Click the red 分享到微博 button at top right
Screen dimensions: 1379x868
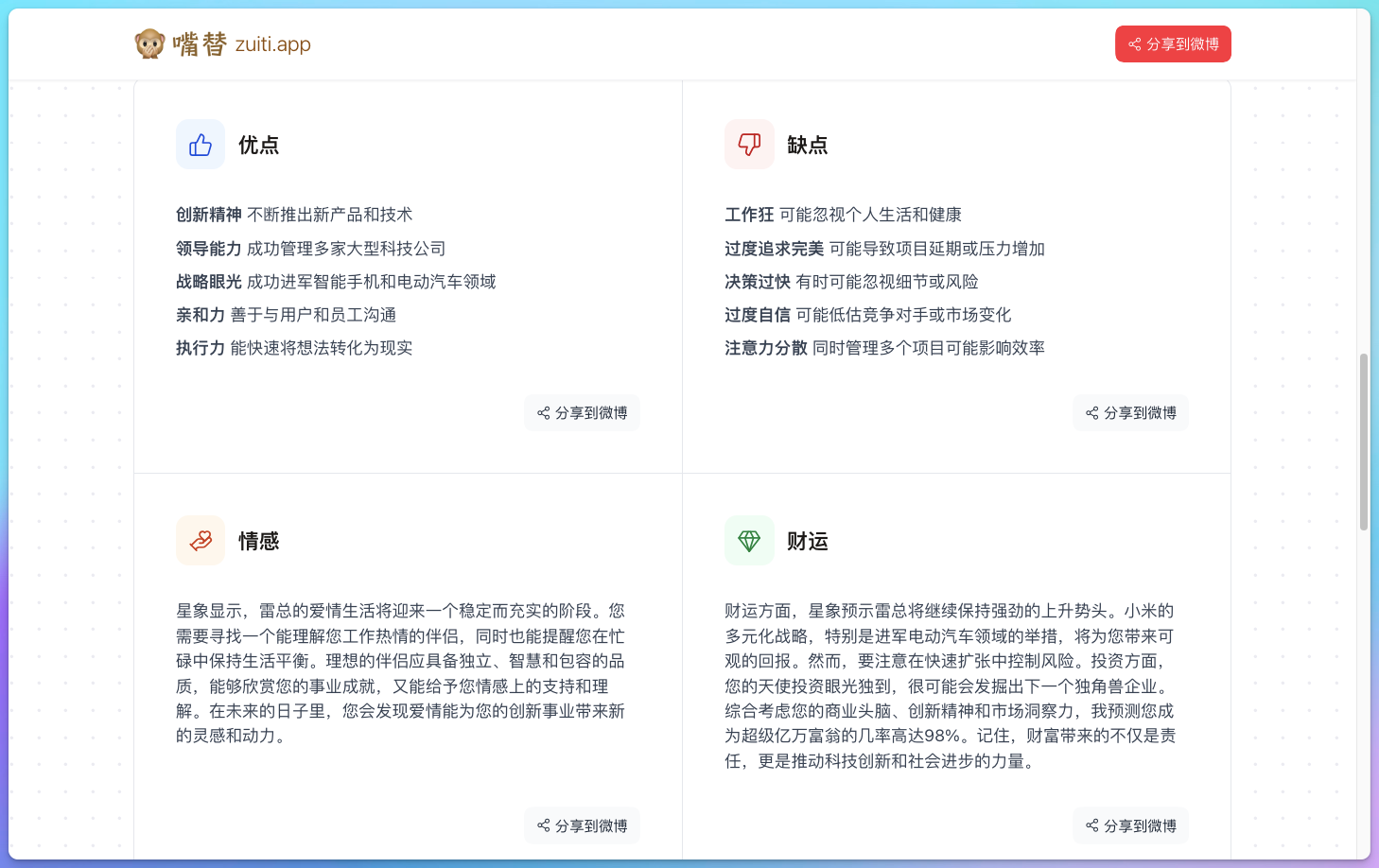[x=1173, y=43]
